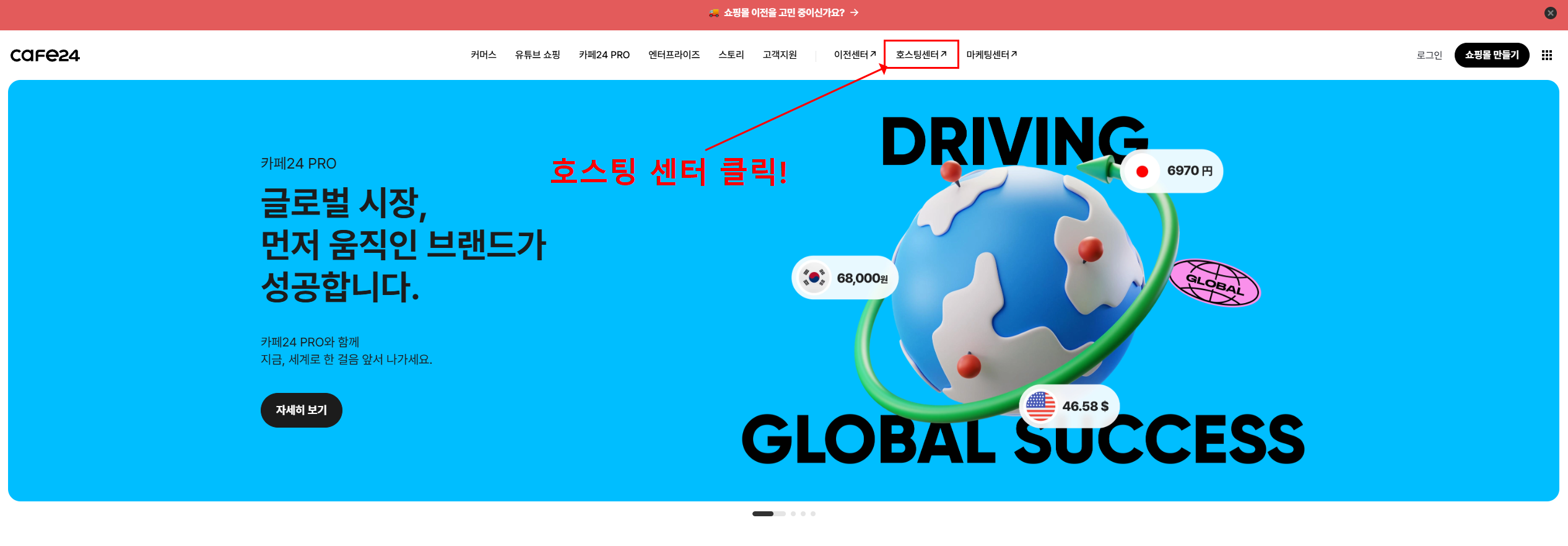Open the 고객지원 menu
Screen dimensions: 1568x546
[780, 55]
